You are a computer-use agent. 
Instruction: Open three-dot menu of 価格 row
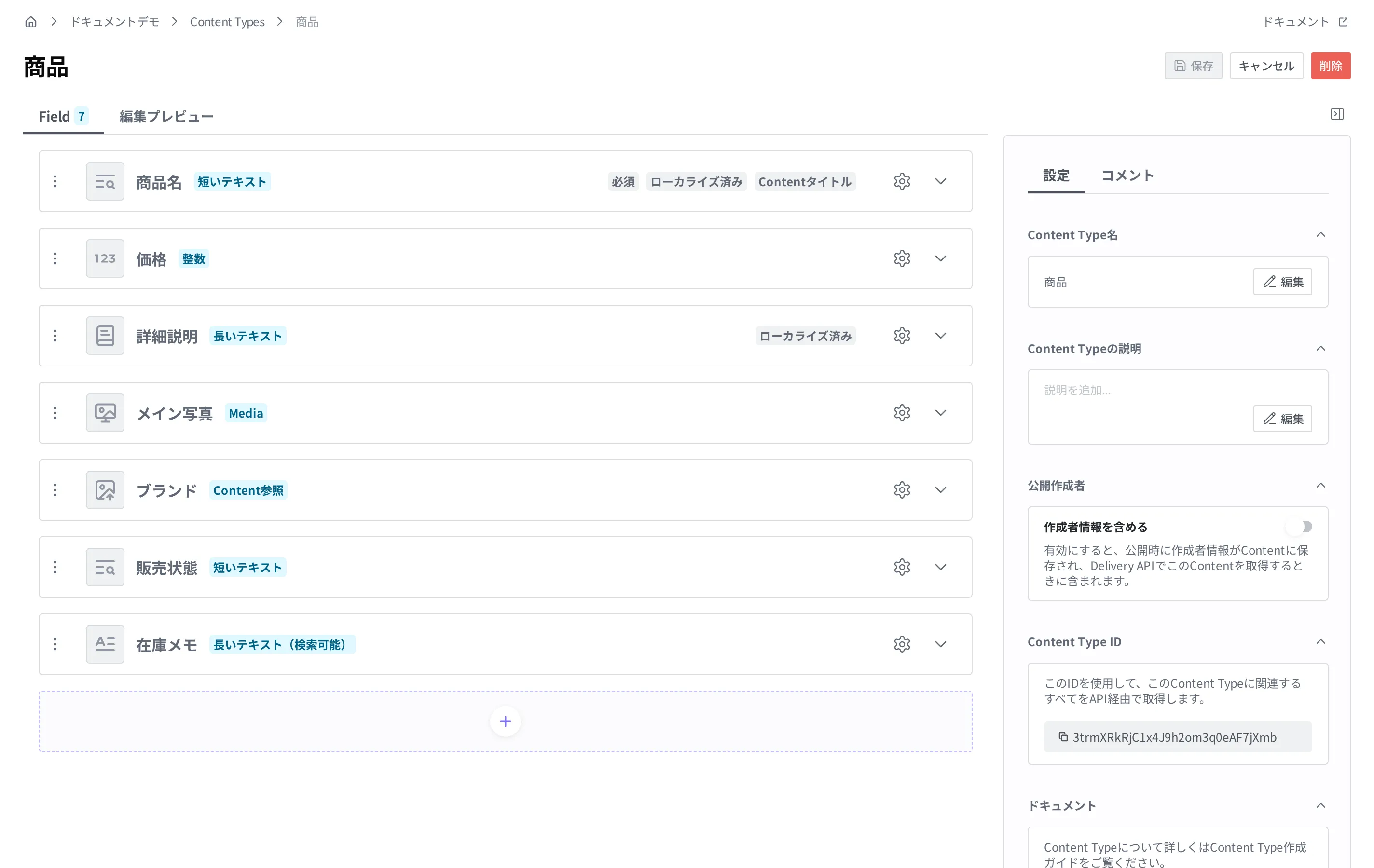tap(55, 258)
